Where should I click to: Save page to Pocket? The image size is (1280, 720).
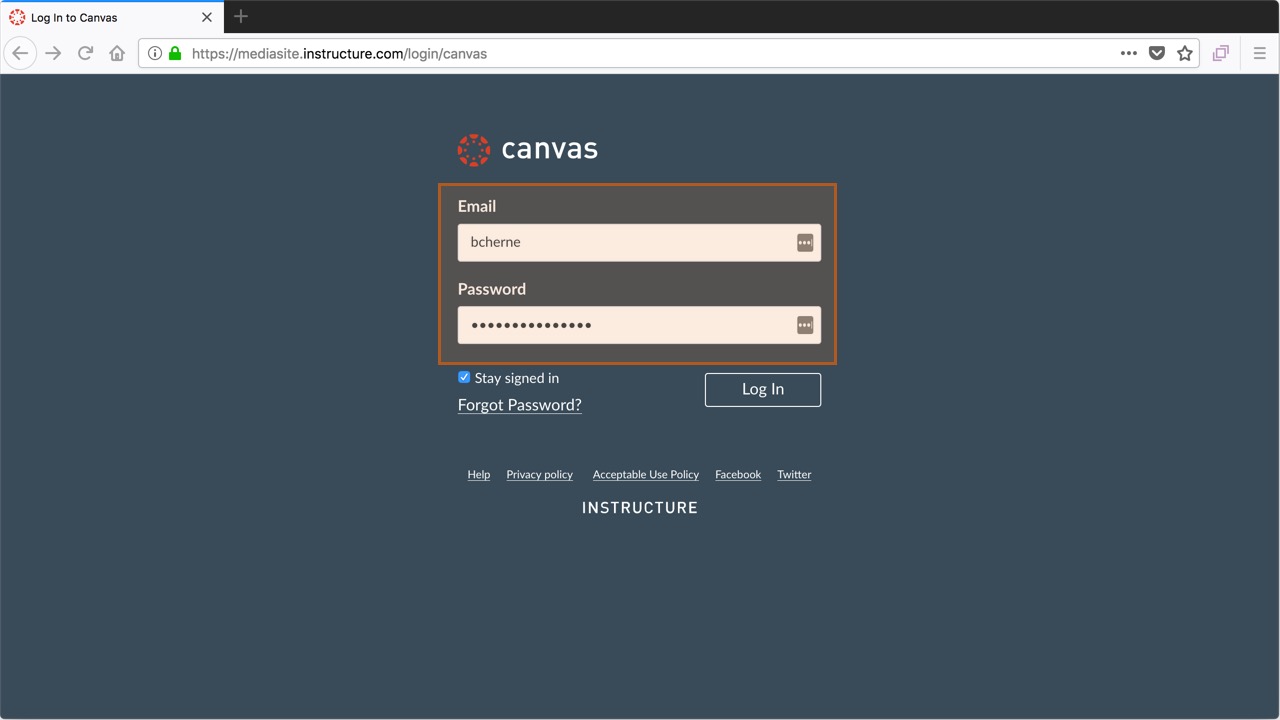coord(1157,53)
